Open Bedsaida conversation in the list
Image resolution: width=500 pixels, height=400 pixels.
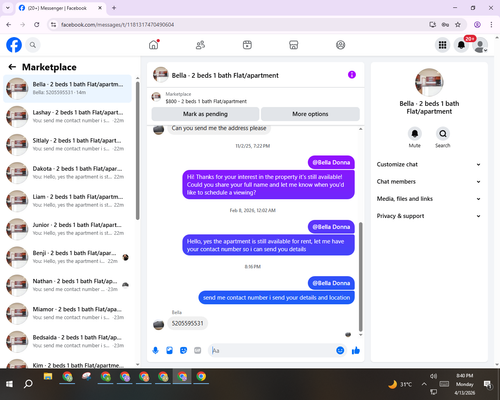pos(67,341)
